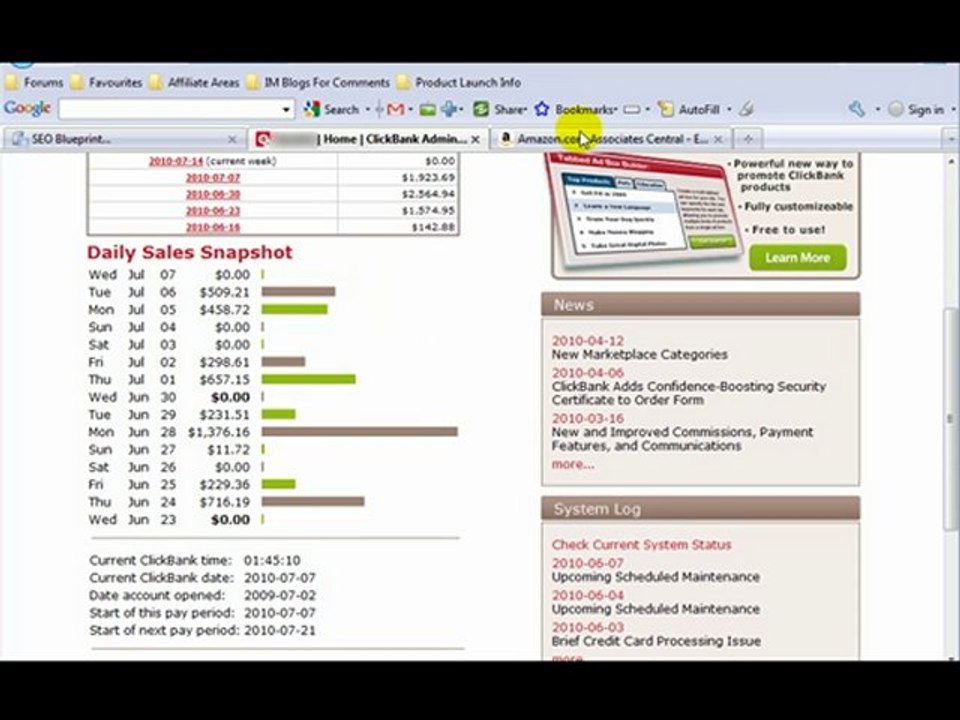Open the 2010-06-23 weekly sales link

coord(213,211)
